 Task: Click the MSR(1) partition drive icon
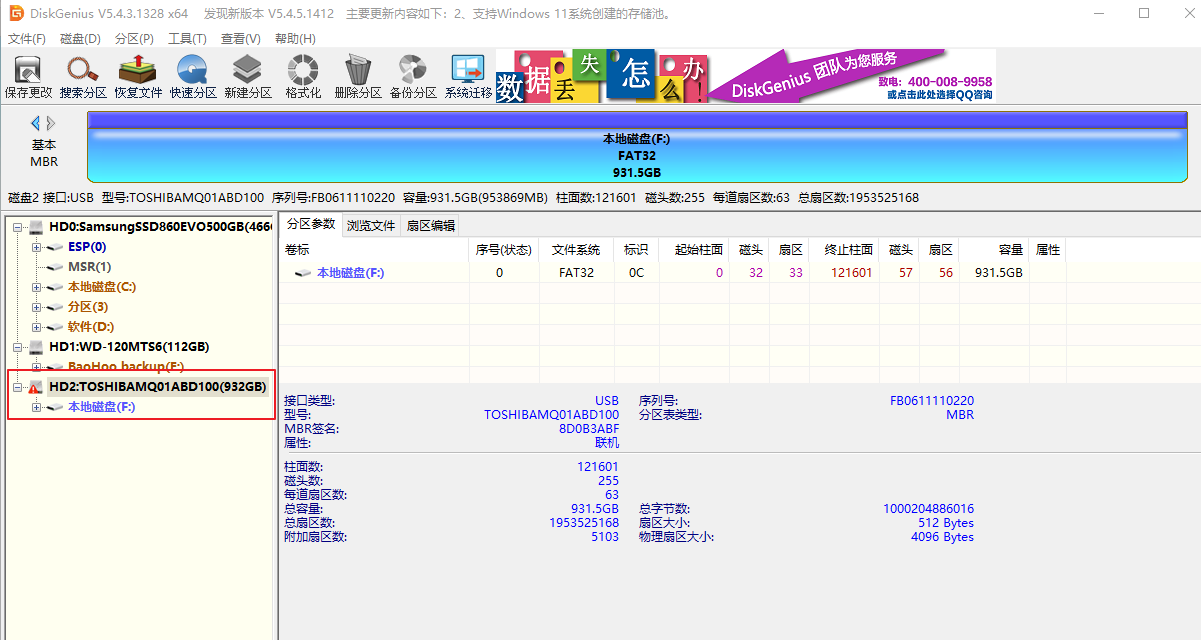pyautogui.click(x=56, y=267)
